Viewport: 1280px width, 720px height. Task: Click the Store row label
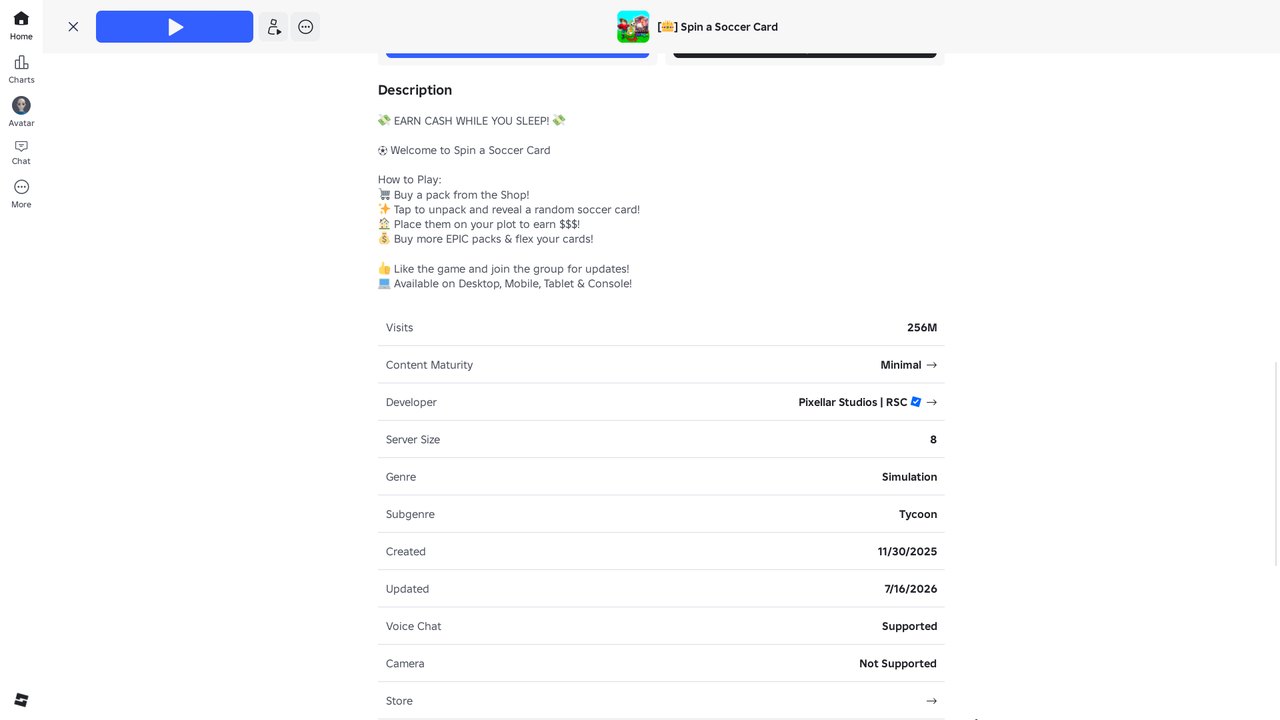(x=399, y=701)
